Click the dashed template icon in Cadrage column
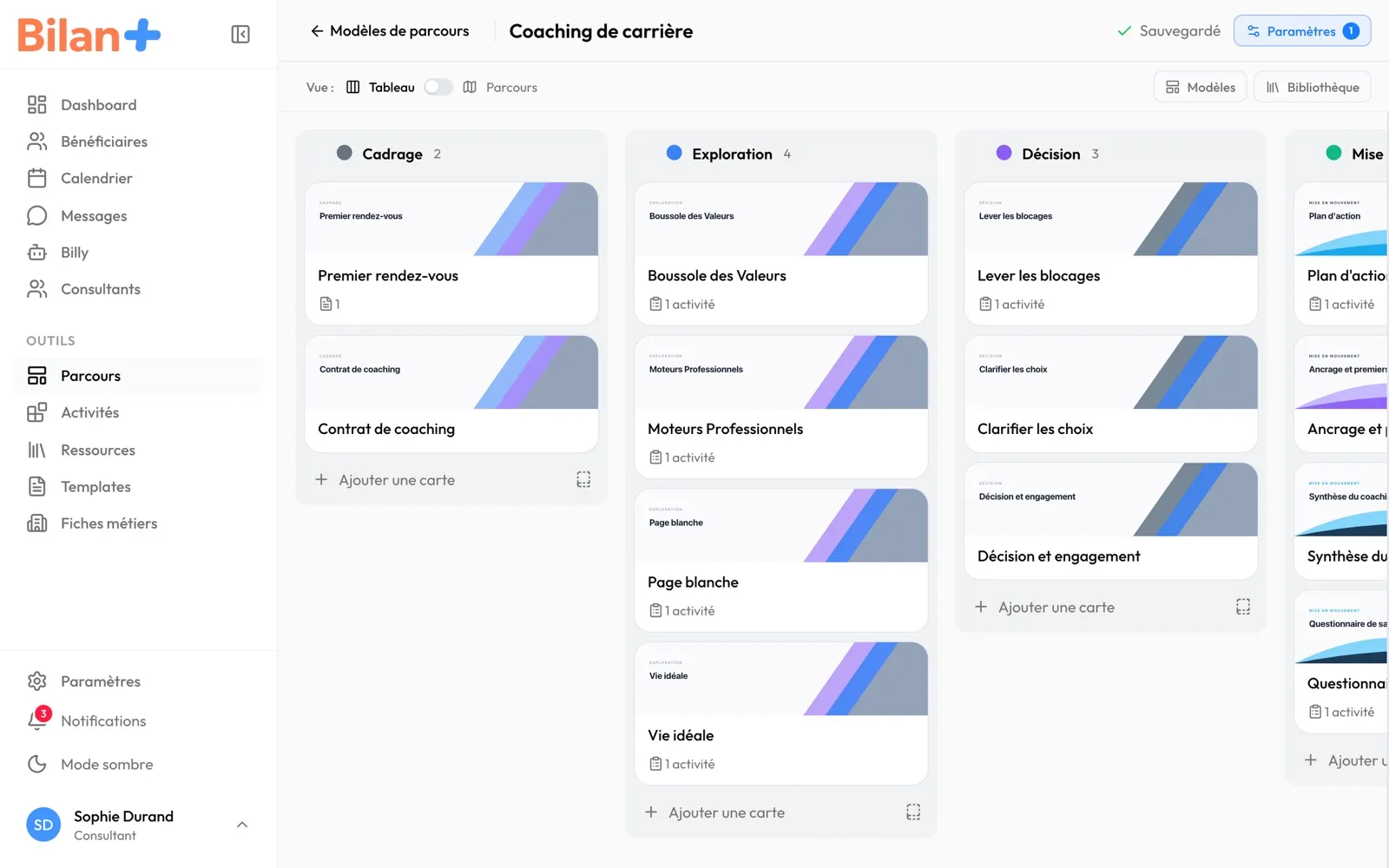The image size is (1389, 868). (x=583, y=479)
